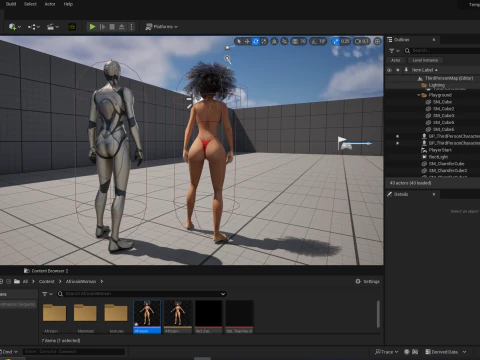Open the Help menu
480x360 pixels.
pos(68,4)
